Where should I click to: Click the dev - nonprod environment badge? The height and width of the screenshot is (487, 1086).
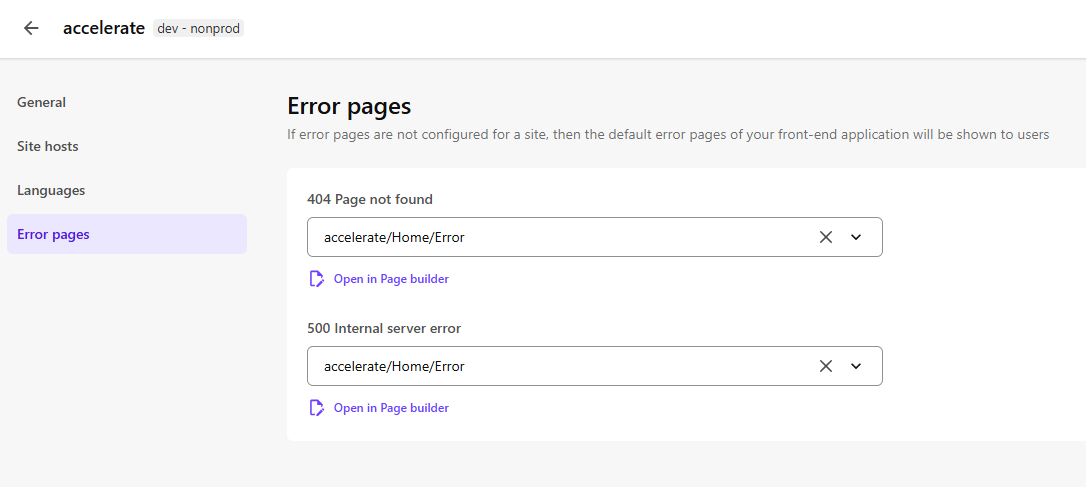pyautogui.click(x=199, y=28)
